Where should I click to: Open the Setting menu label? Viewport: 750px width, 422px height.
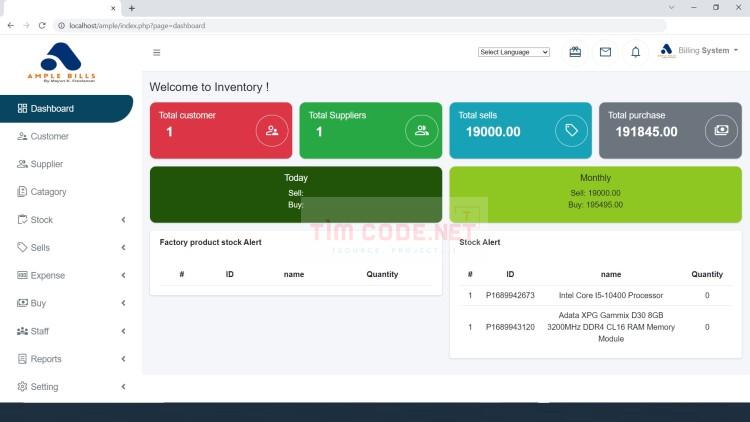pyautogui.click(x=44, y=387)
